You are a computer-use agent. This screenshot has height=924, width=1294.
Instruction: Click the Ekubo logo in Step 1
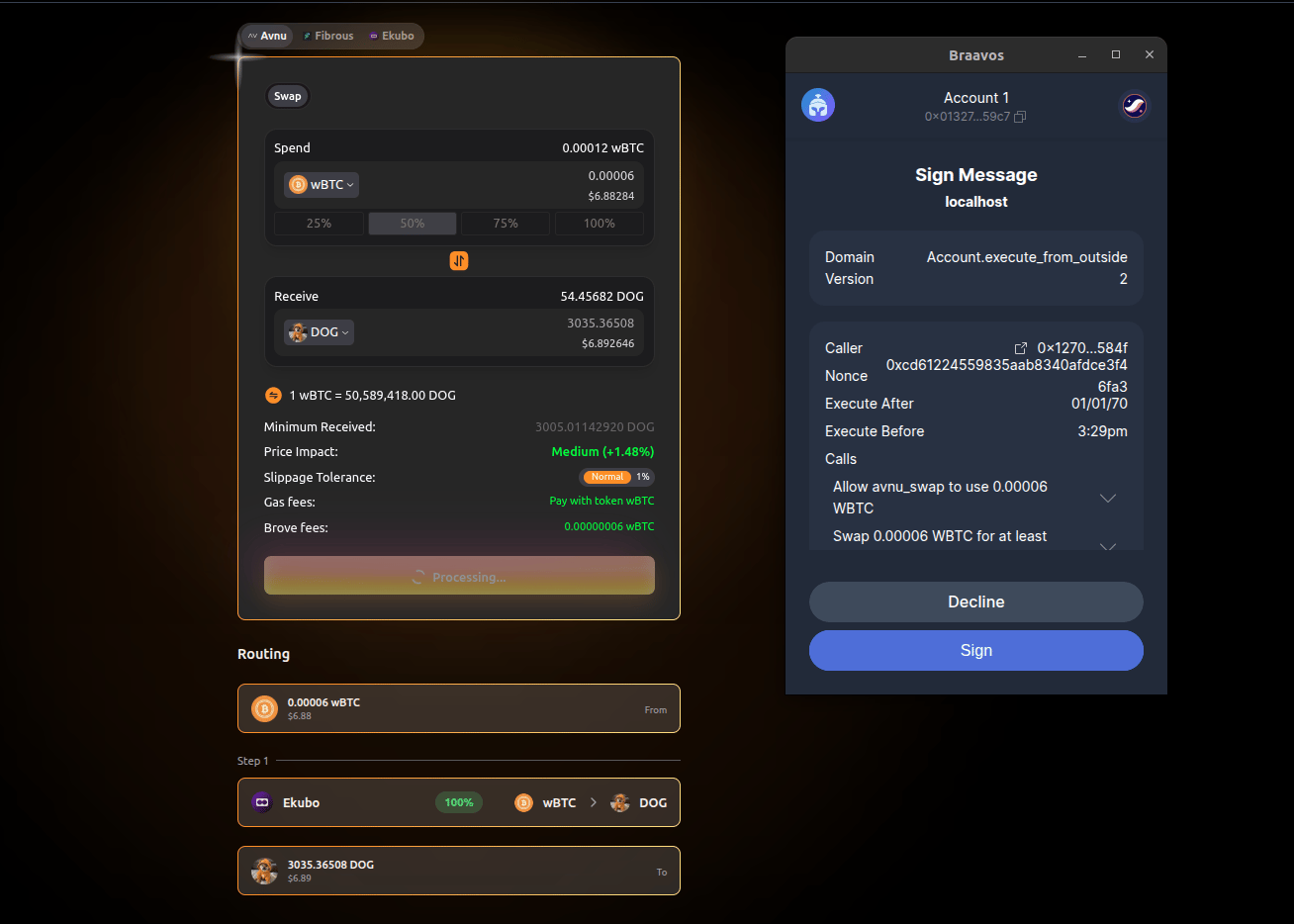262,802
